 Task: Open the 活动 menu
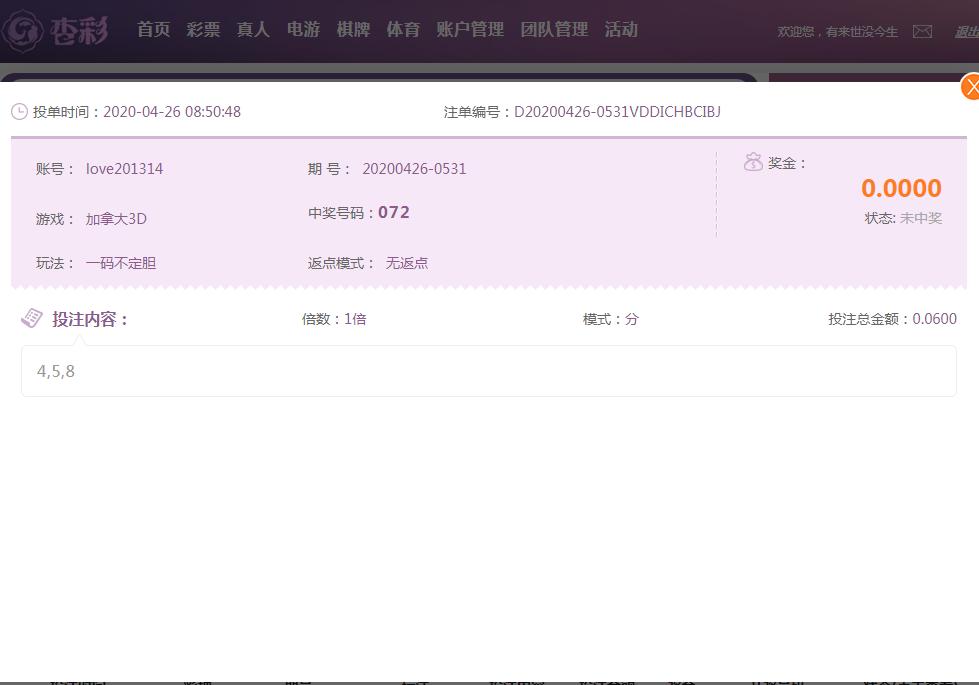[x=621, y=29]
